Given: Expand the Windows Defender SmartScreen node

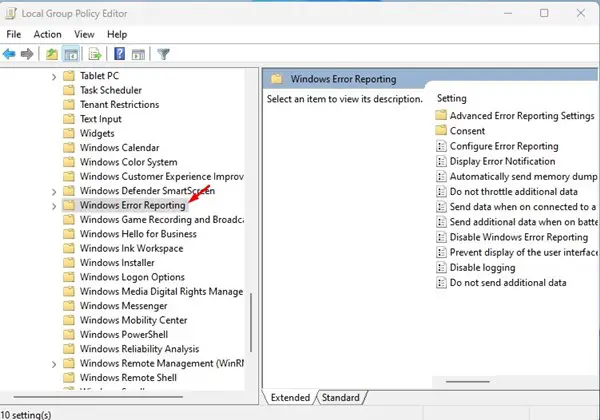Looking at the screenshot, I should coord(54,192).
